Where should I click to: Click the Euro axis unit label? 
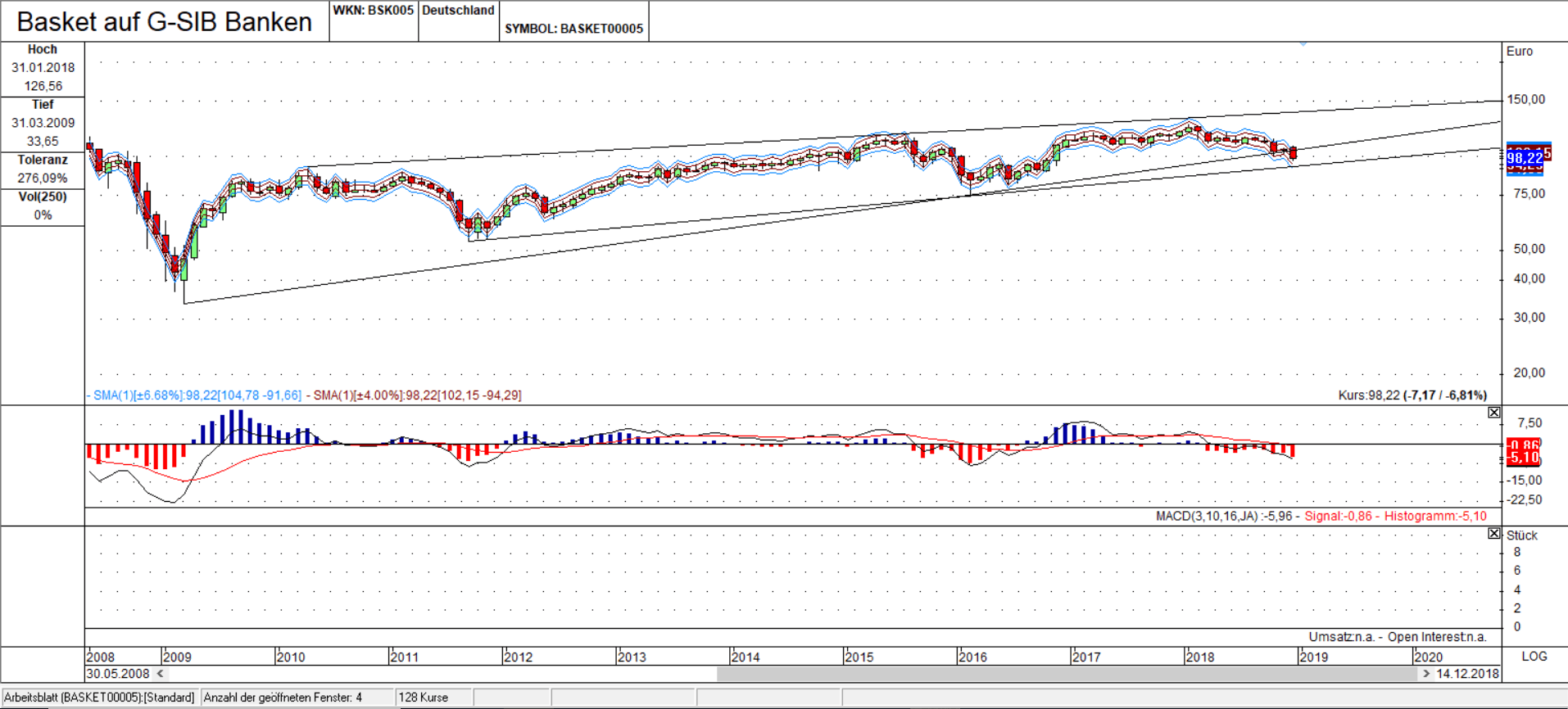tap(1520, 51)
